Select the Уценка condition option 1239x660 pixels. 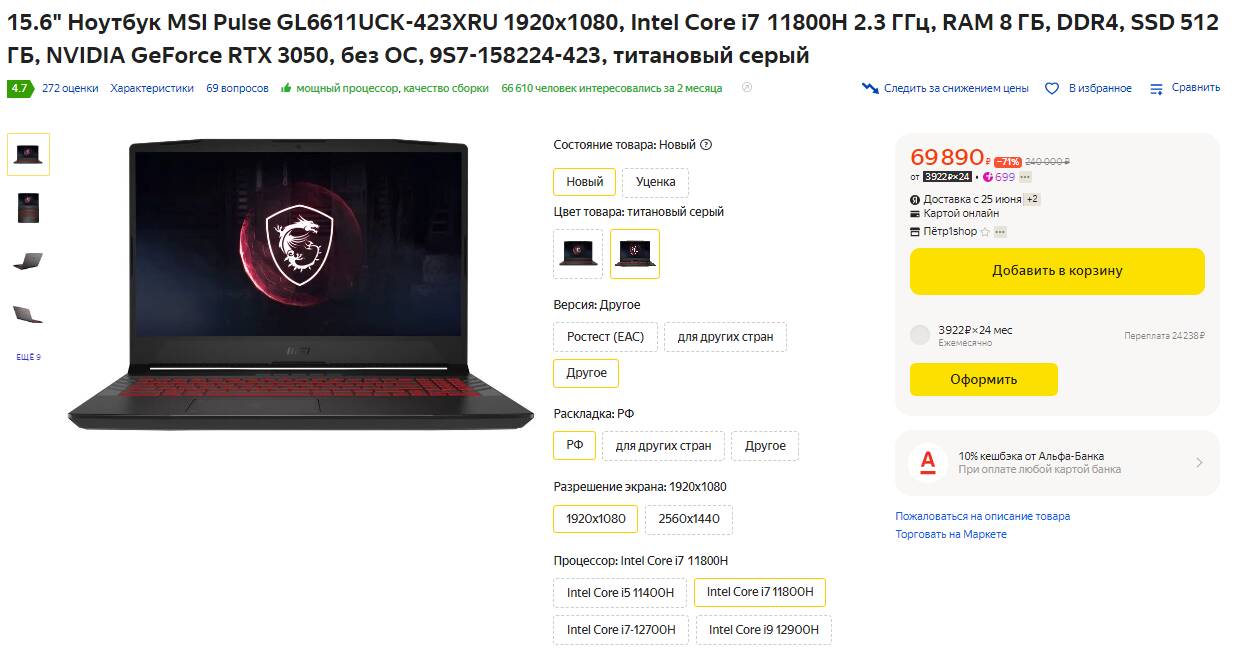655,182
